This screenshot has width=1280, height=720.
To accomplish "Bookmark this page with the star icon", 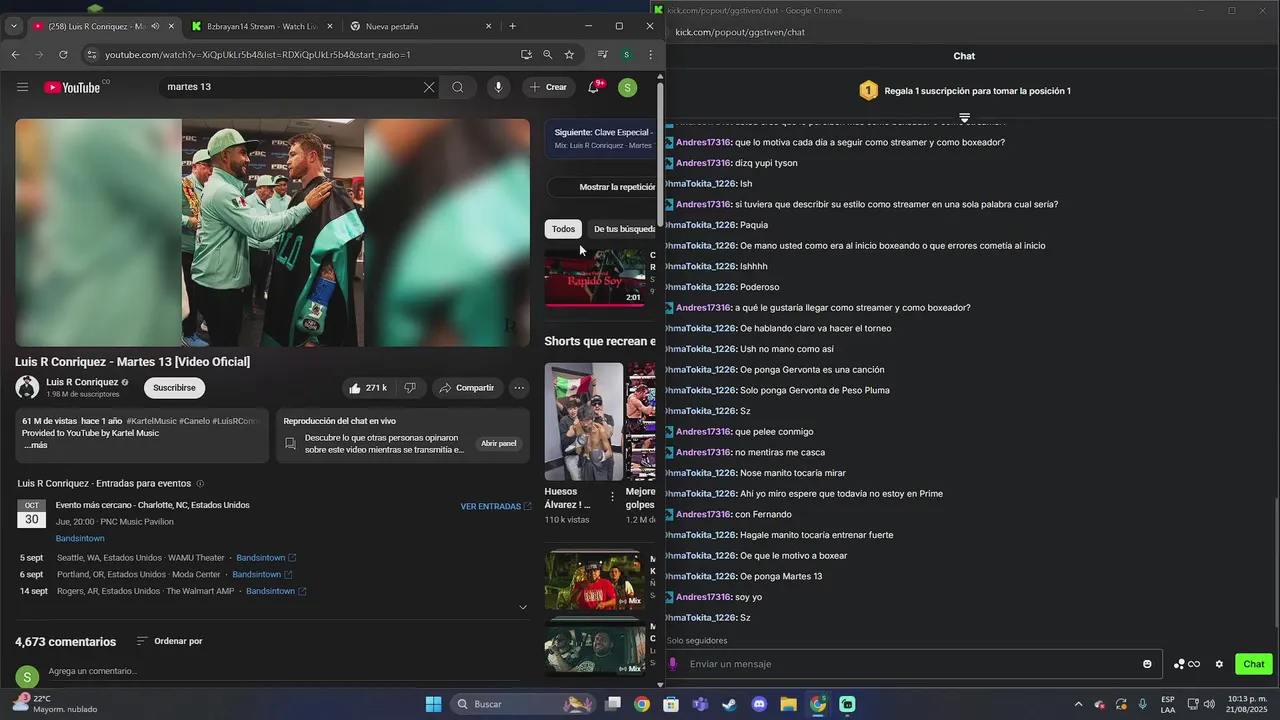I will 569,55.
